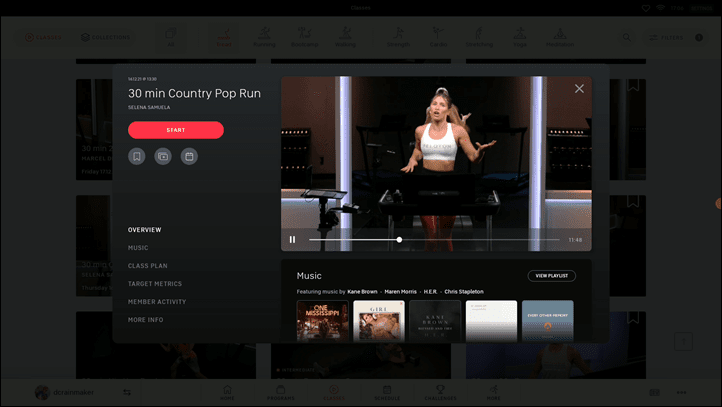Open the Classes tab in the top bar
The height and width of the screenshot is (407, 722).
(x=43, y=37)
